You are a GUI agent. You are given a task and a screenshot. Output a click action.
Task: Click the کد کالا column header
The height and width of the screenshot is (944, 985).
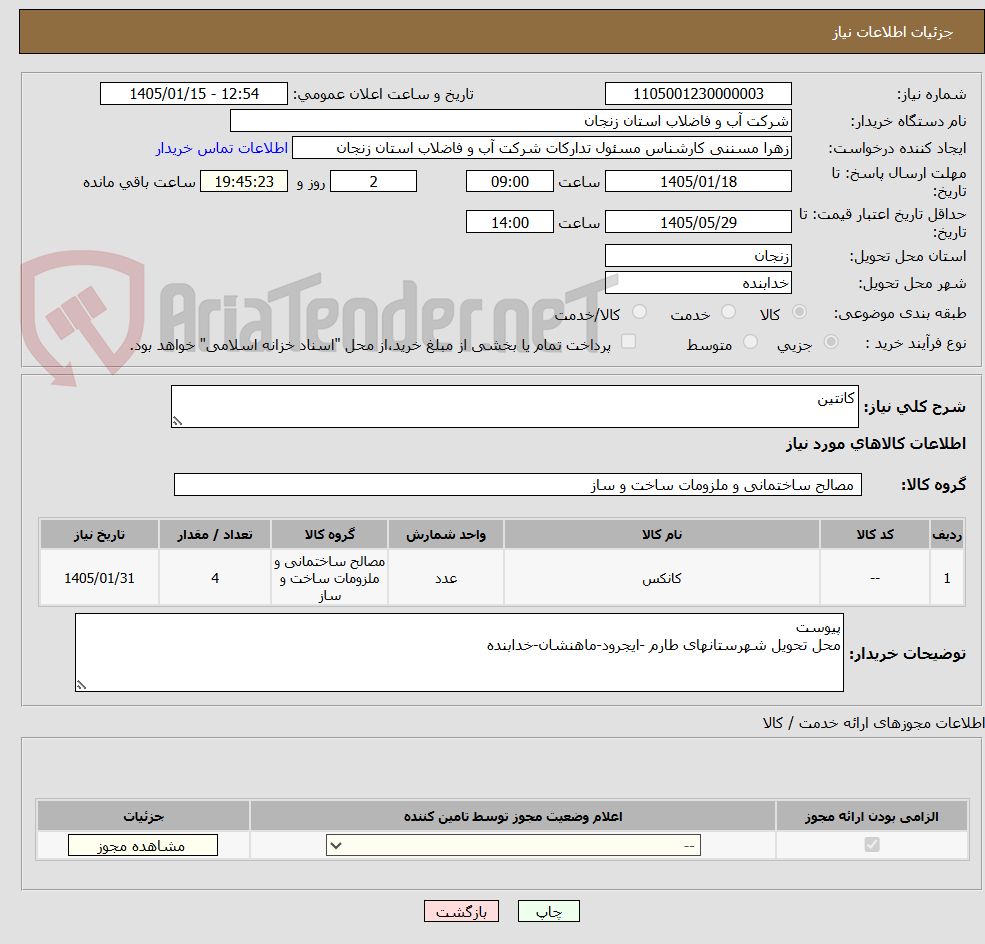pos(874,534)
